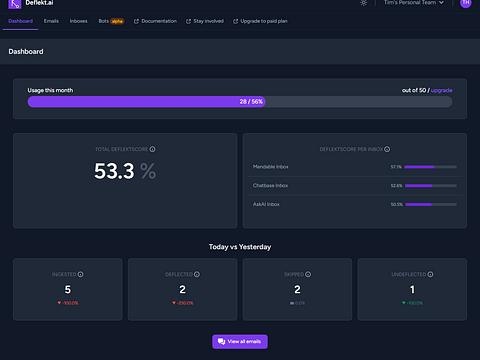Click the Deflected info icon
480x360 pixels.
pos(197,274)
